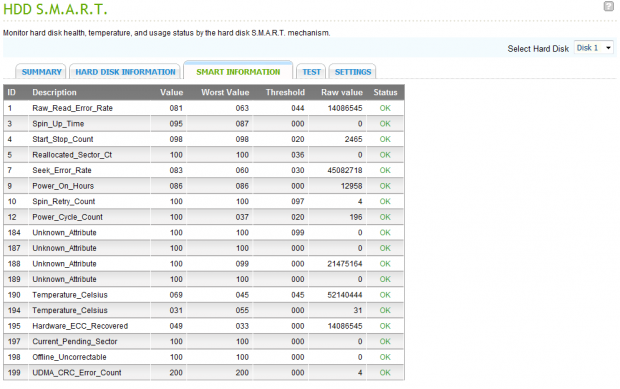
Task: Switch to the Summary tab
Action: [42, 72]
